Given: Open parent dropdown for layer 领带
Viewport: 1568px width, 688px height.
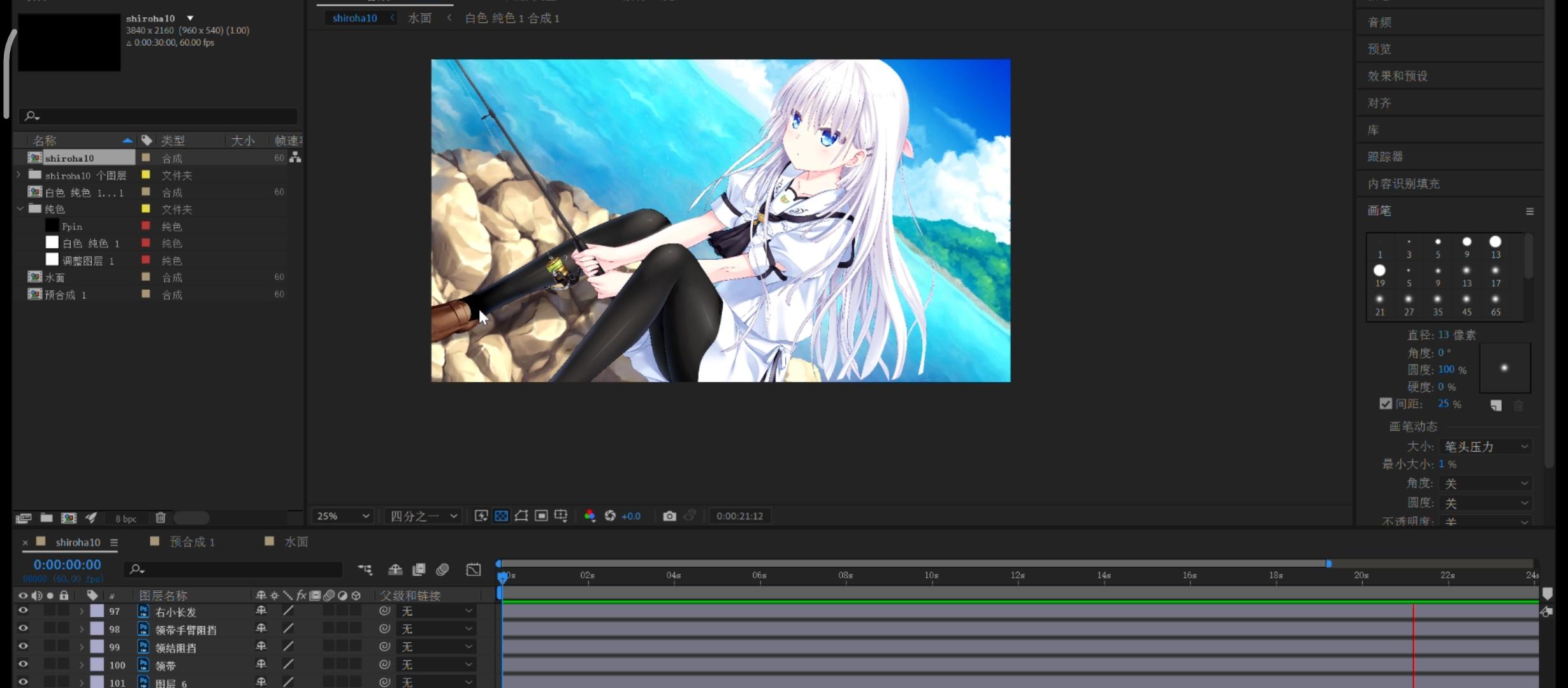Looking at the screenshot, I should 437,664.
